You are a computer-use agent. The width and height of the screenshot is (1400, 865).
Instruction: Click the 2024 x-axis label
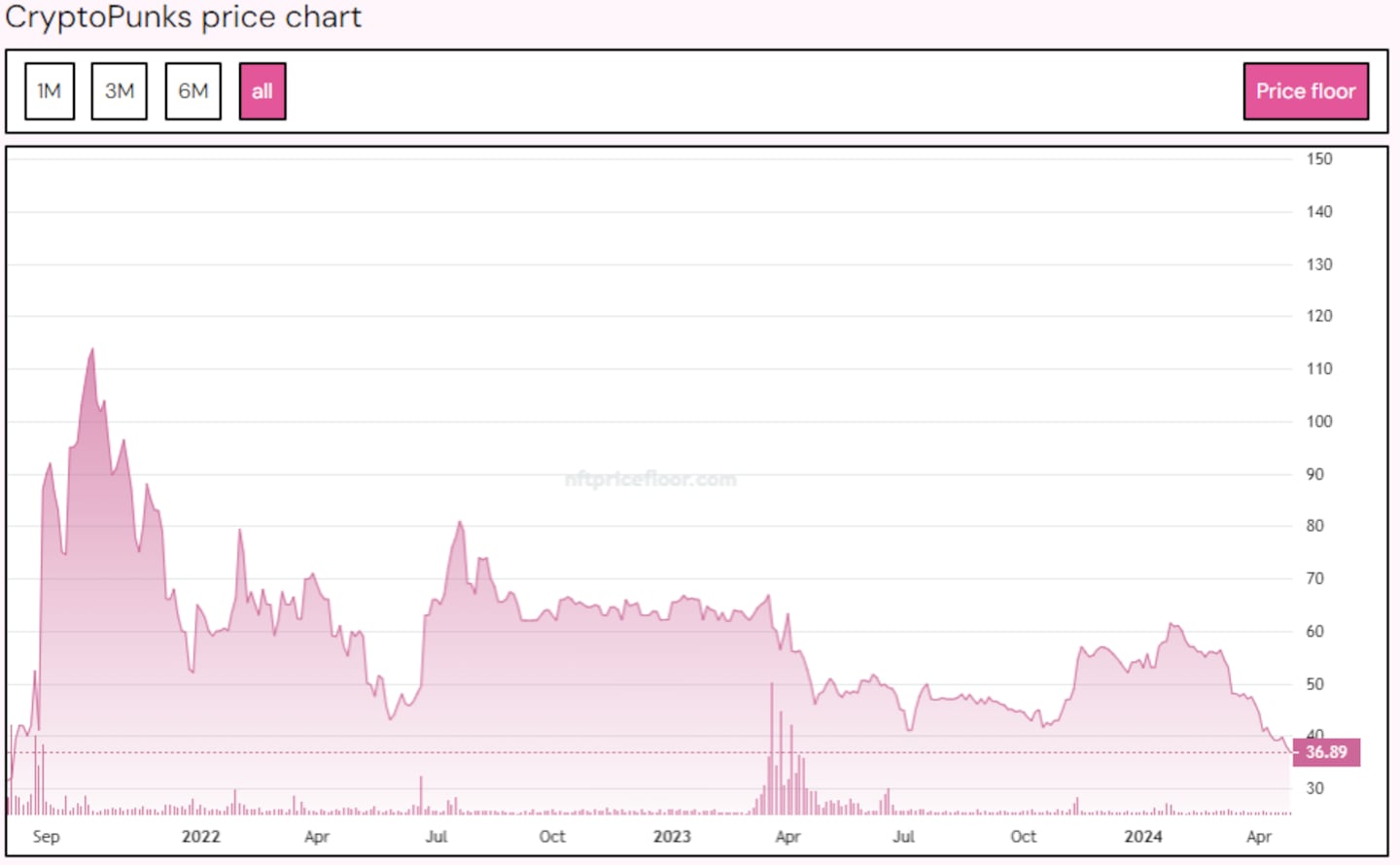[x=1143, y=837]
